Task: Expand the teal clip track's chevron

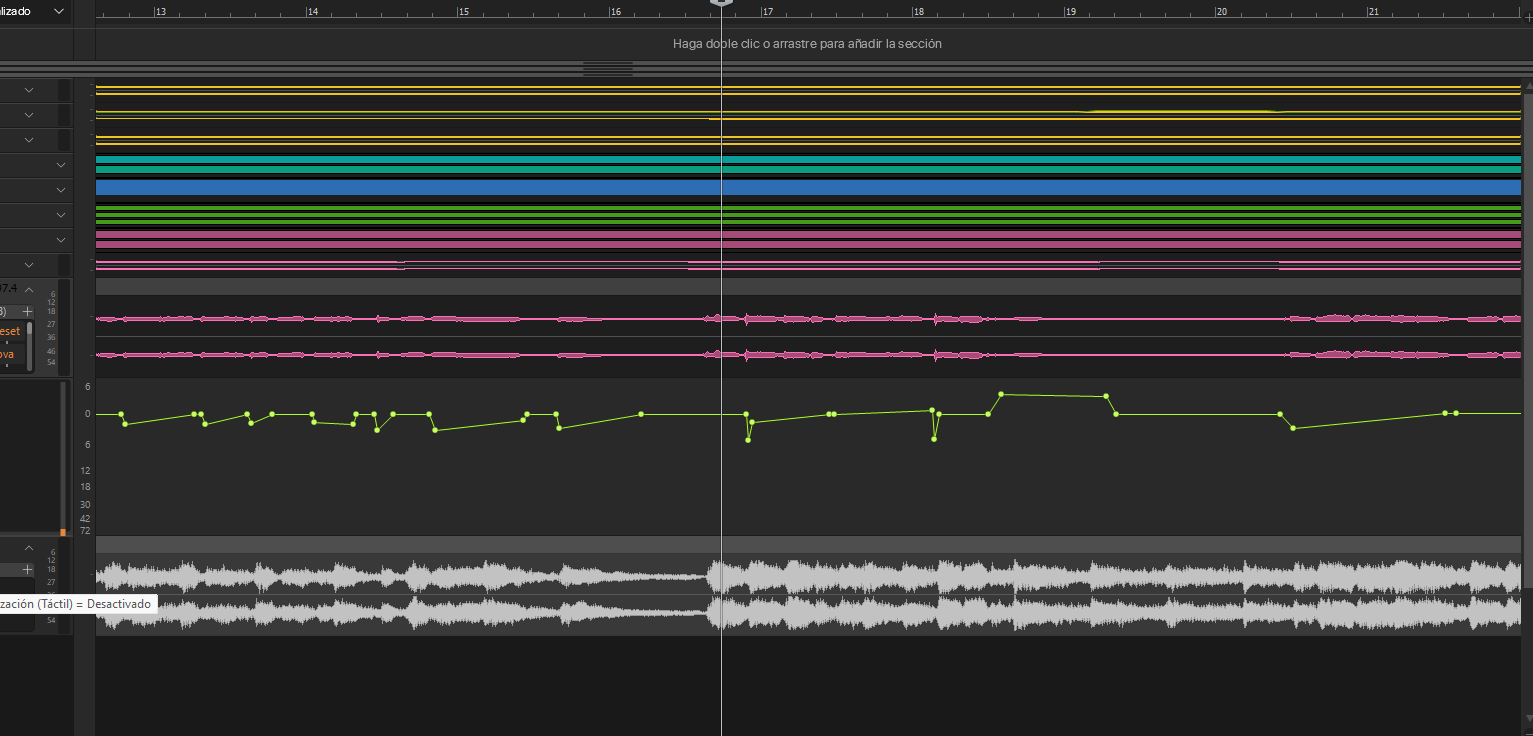Action: click(61, 164)
